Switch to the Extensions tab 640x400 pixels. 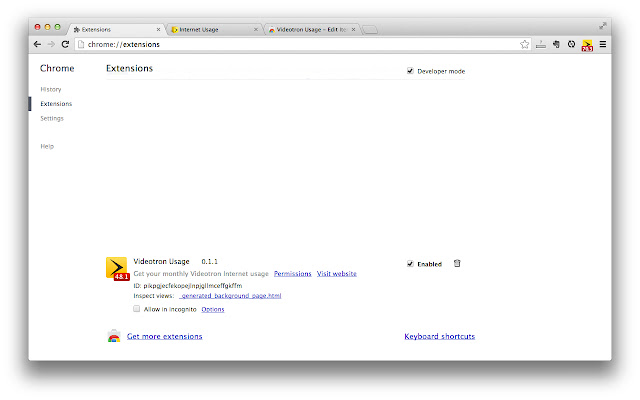[x=116, y=29]
